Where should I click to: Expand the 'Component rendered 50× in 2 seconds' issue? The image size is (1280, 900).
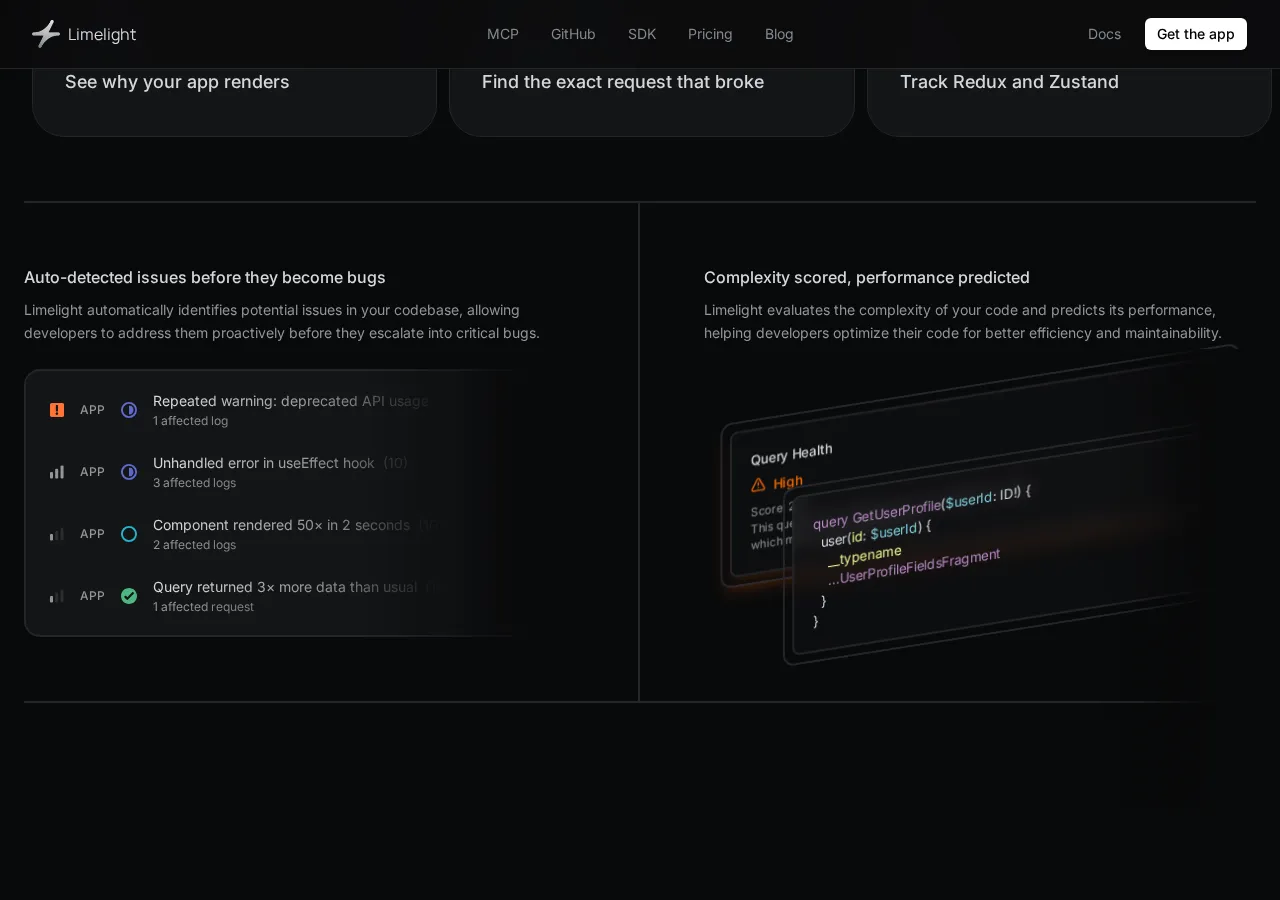point(281,525)
